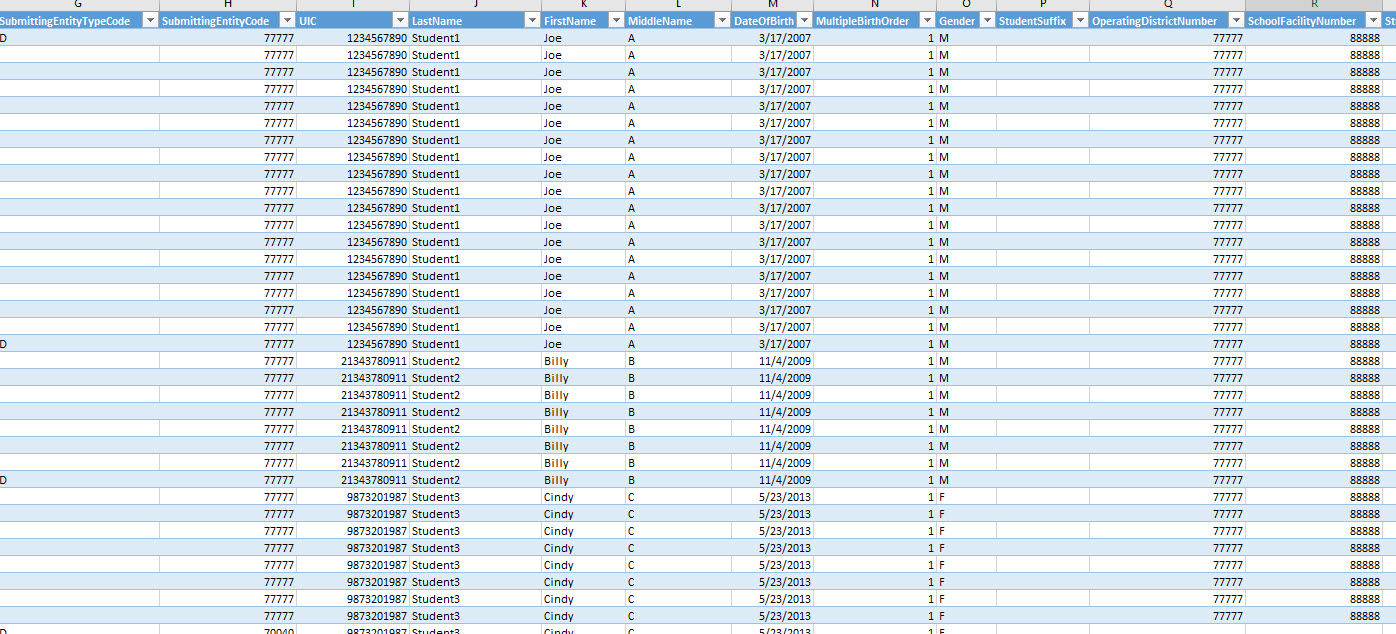The image size is (1396, 634).
Task: Select the MultipleBirthOrder header cell
Action: click(875, 21)
